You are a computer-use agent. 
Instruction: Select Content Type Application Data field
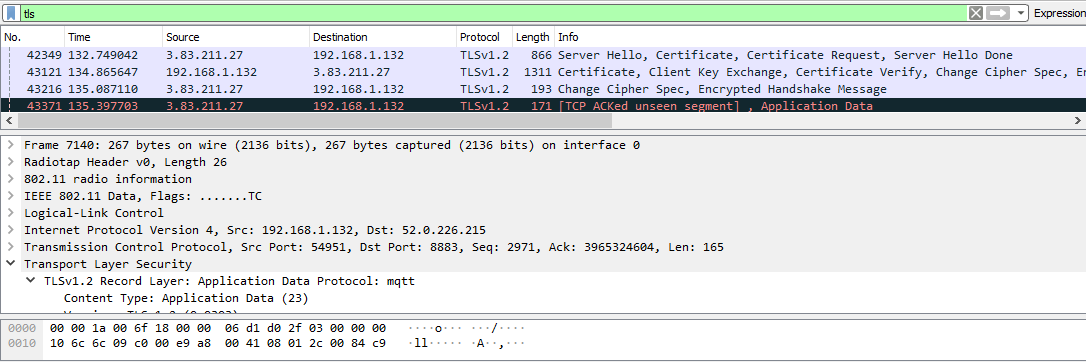click(186, 298)
